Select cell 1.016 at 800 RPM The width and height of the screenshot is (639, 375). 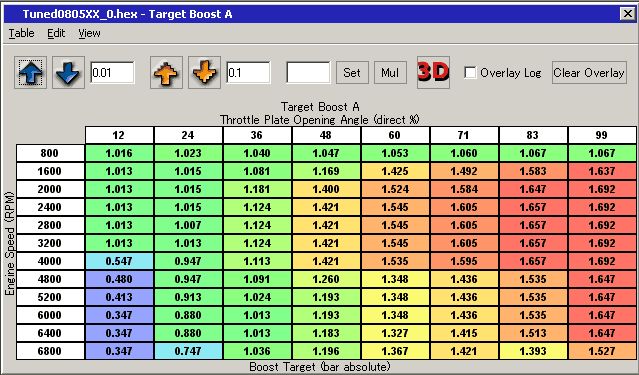pos(119,153)
